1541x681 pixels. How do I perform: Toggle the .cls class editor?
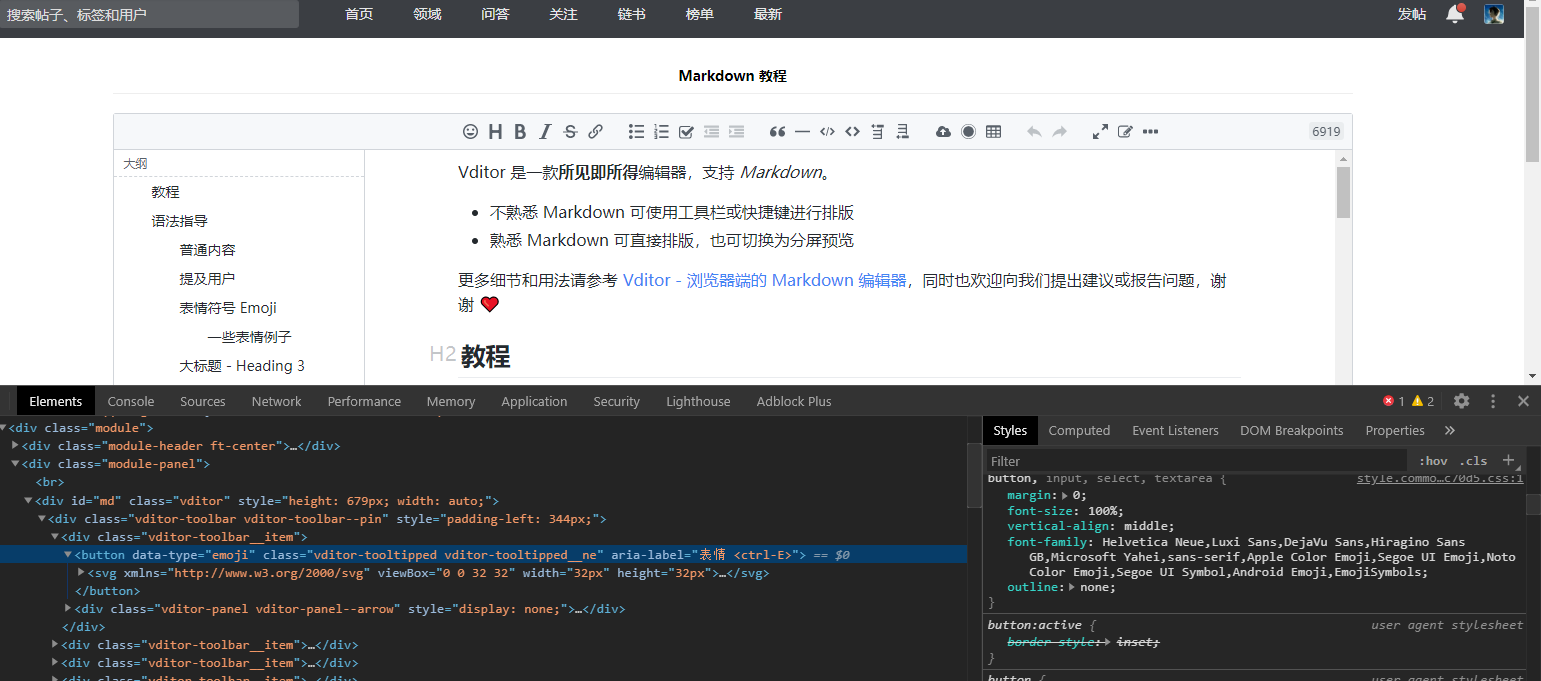1473,460
